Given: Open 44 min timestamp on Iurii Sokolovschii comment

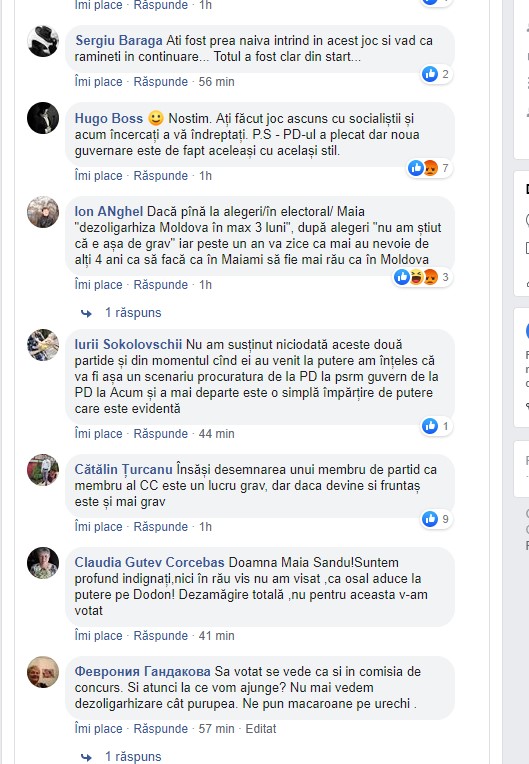Looking at the screenshot, I should coord(216,434).
